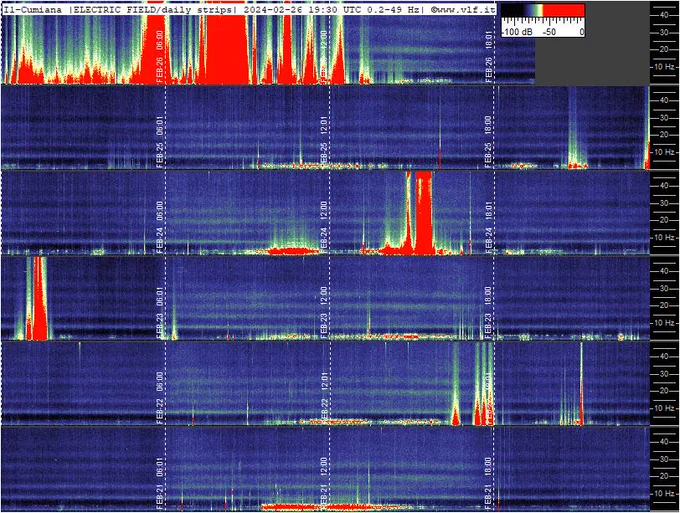Viewport: 680px width, 513px height.
Task: Click the 12:01 time marker on FEB-22 strip
Action: [x=324, y=380]
